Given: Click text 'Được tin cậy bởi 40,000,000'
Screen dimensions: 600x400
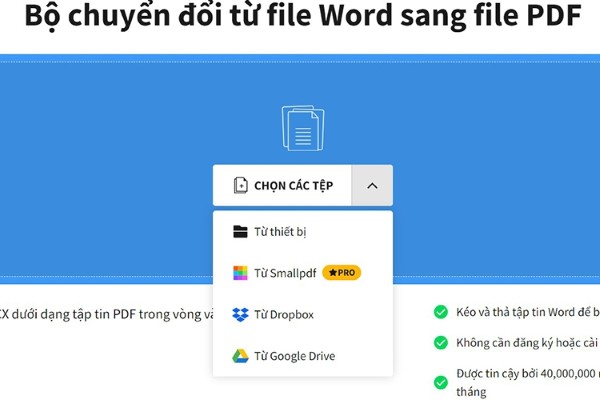Looking at the screenshot, I should [x=526, y=373].
